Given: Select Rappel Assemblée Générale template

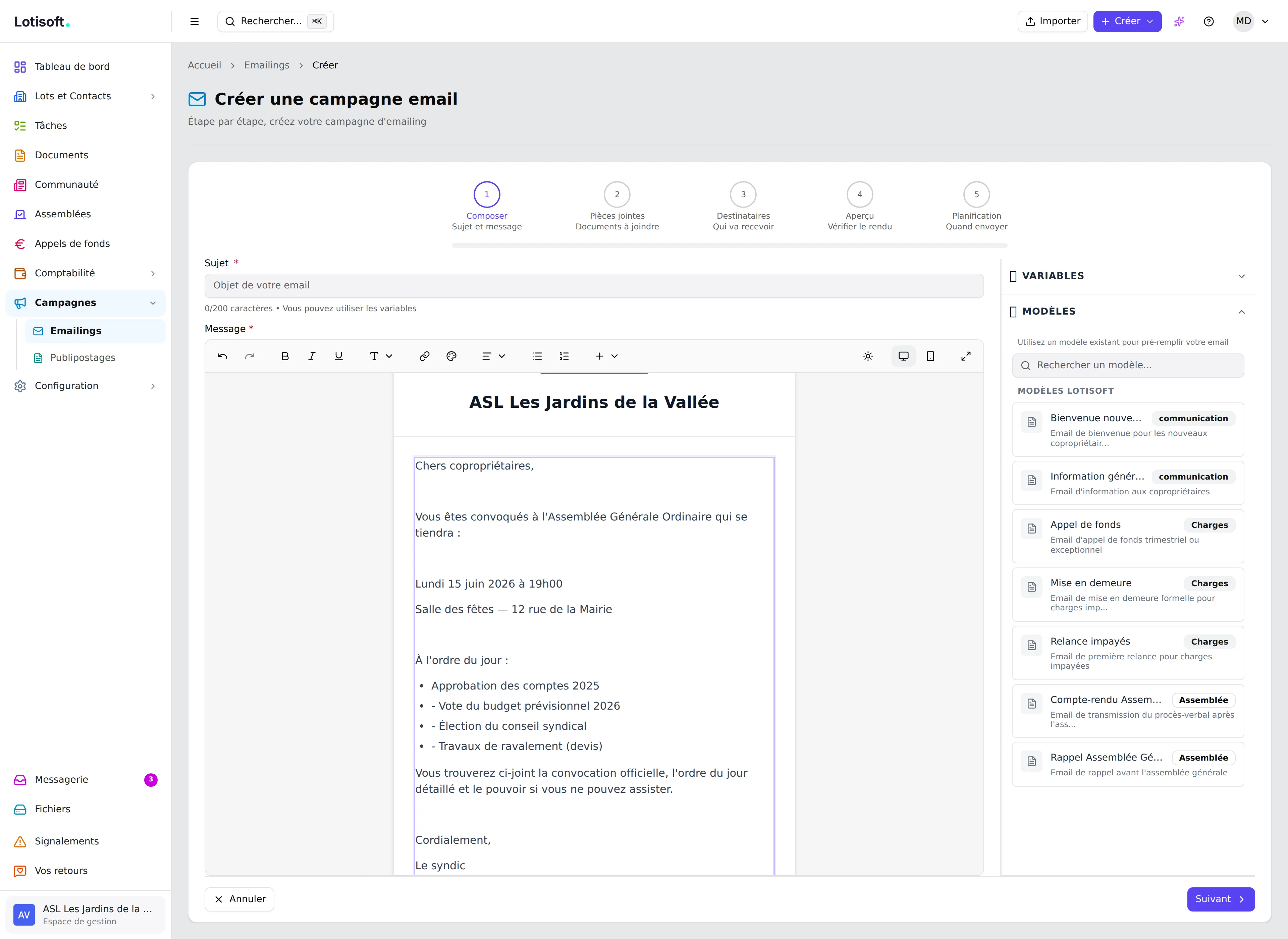Looking at the screenshot, I should click(1128, 765).
